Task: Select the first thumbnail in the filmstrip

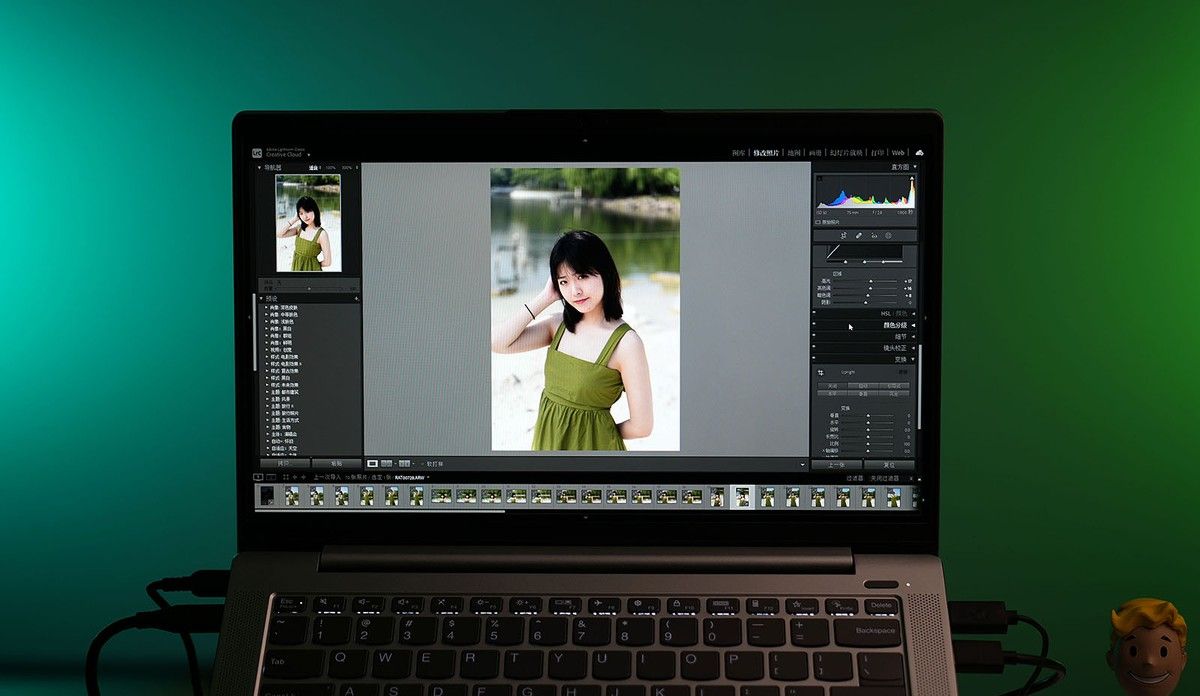Action: tap(267, 495)
